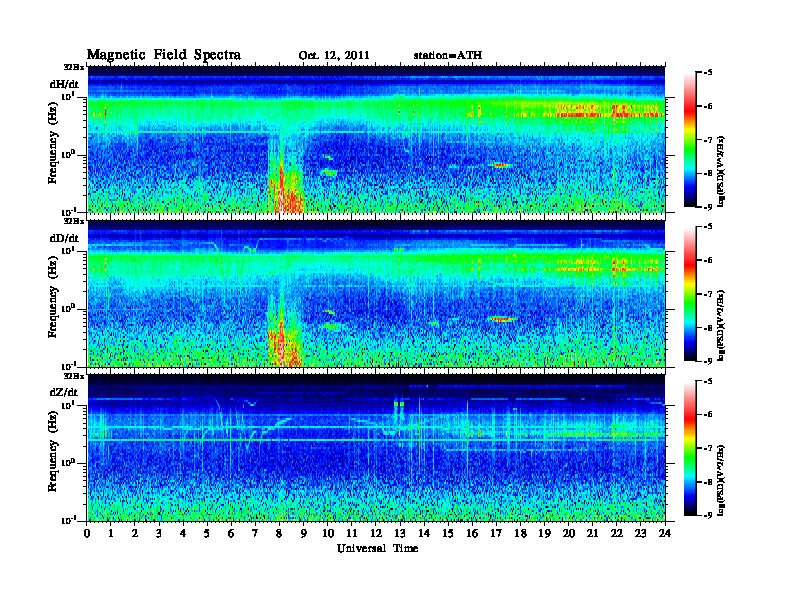Click hour 19 on Universal Time axis

click(x=544, y=534)
